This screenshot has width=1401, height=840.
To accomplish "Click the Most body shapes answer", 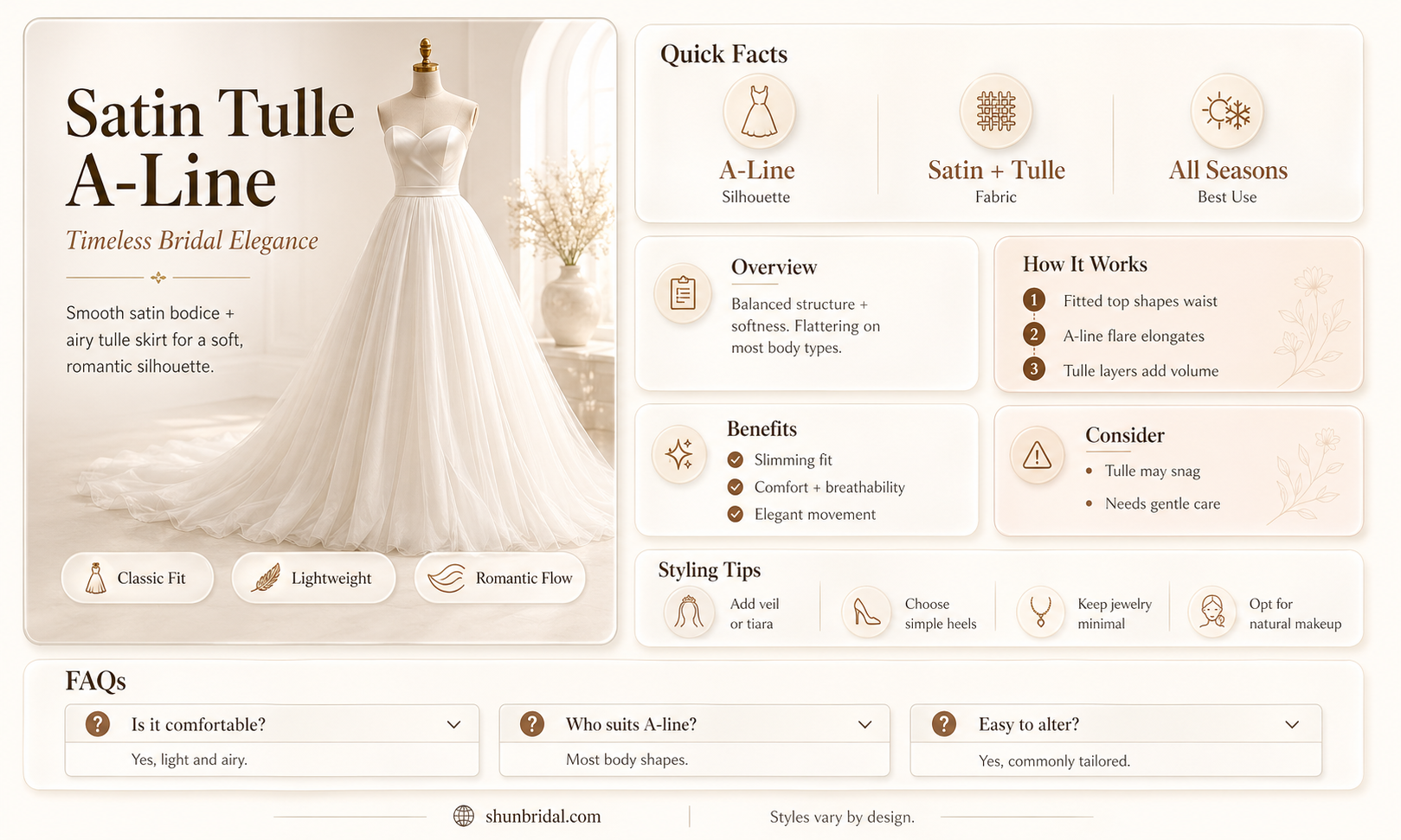I will pos(627,760).
